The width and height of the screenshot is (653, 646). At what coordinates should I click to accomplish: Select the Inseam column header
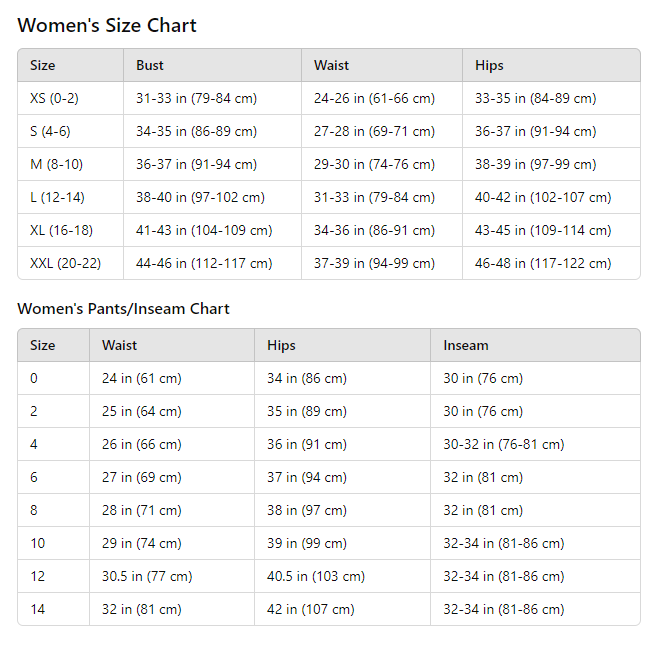(466, 346)
